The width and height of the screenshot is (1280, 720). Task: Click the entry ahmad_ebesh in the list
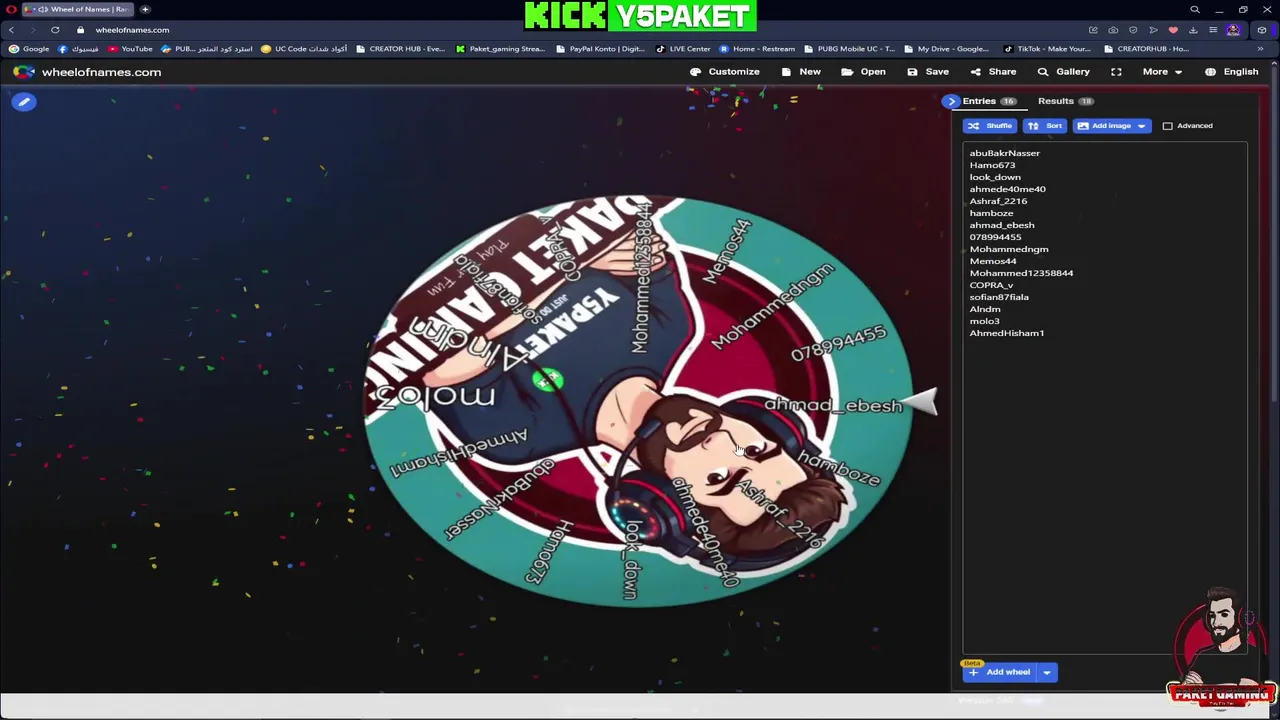(x=1002, y=225)
